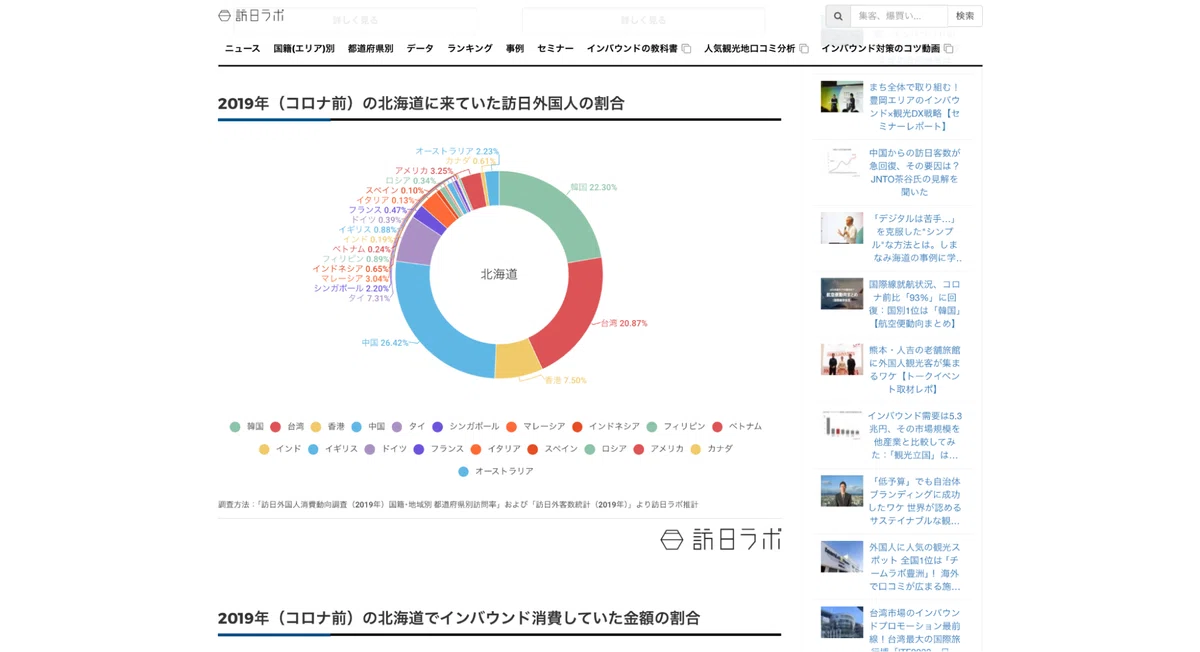Open article 国際線就航状況、コロナ前比「93%」
Screen dimensions: 1200x652
(914, 304)
